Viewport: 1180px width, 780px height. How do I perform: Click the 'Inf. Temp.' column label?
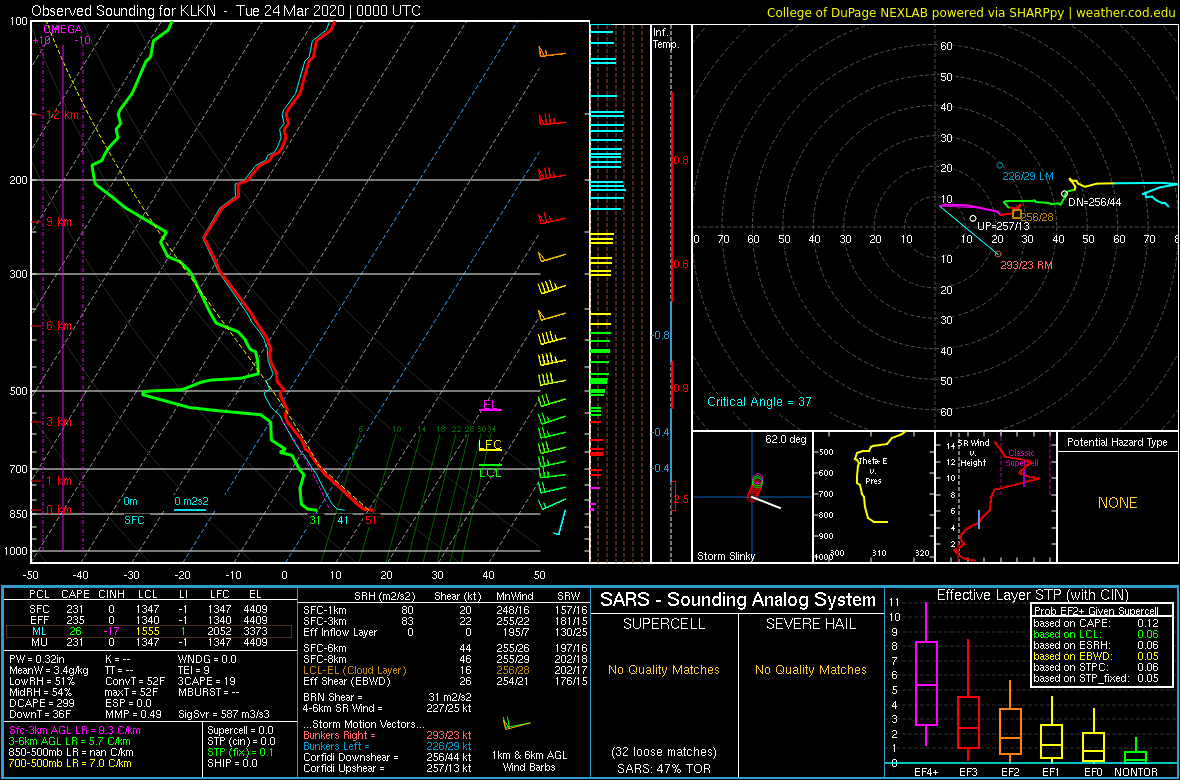click(667, 38)
